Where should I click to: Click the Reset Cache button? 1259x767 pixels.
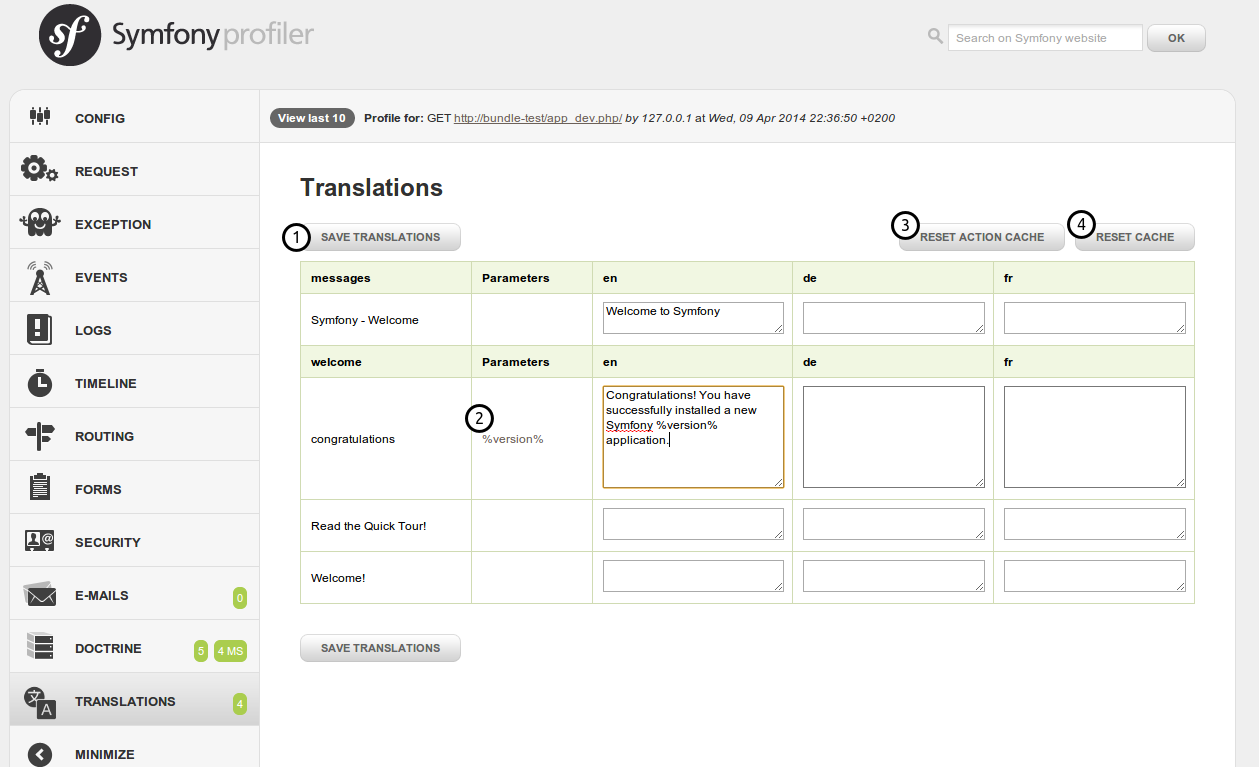[1135, 237]
